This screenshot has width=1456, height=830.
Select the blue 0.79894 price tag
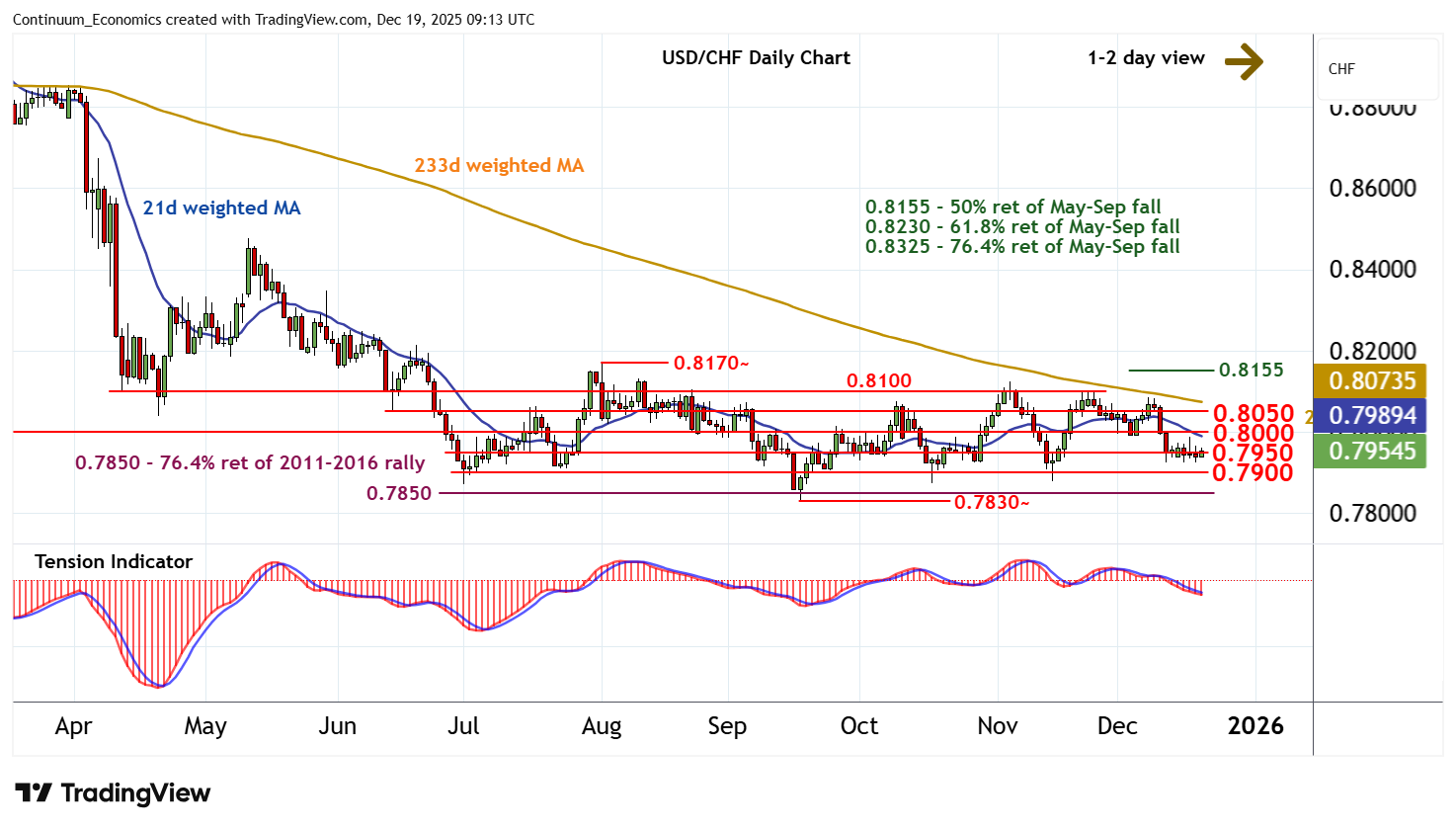coord(1371,416)
